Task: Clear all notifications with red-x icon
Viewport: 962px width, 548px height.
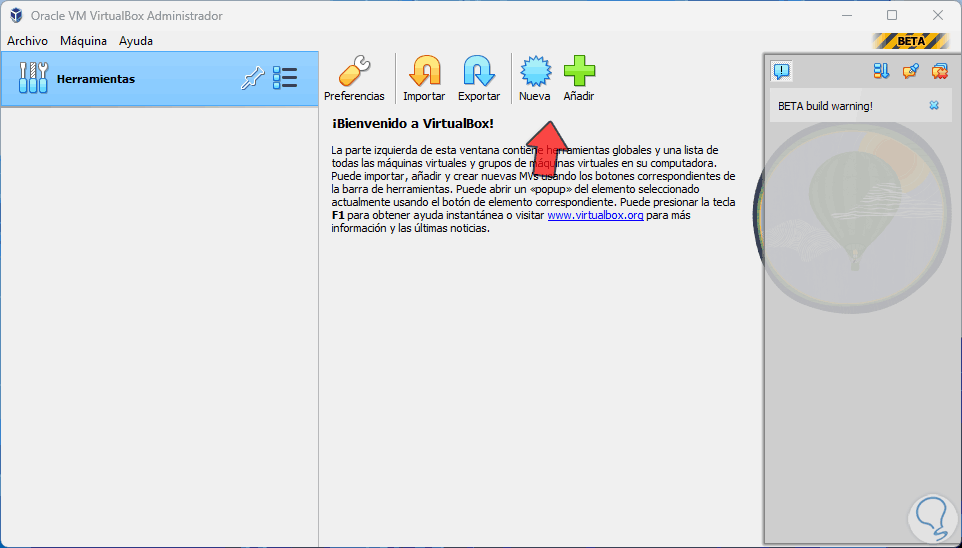Action: click(x=939, y=71)
